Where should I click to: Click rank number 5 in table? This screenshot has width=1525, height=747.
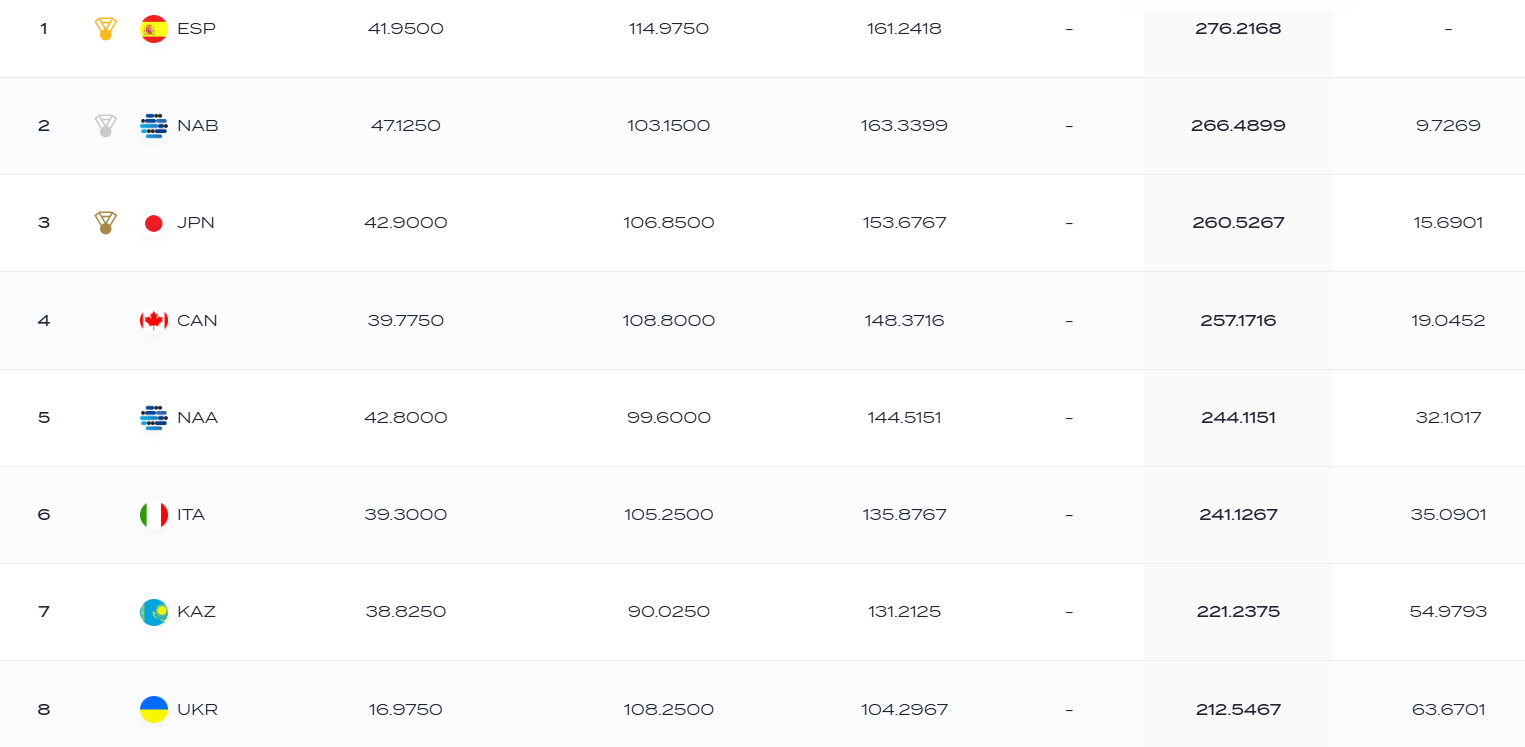44,418
